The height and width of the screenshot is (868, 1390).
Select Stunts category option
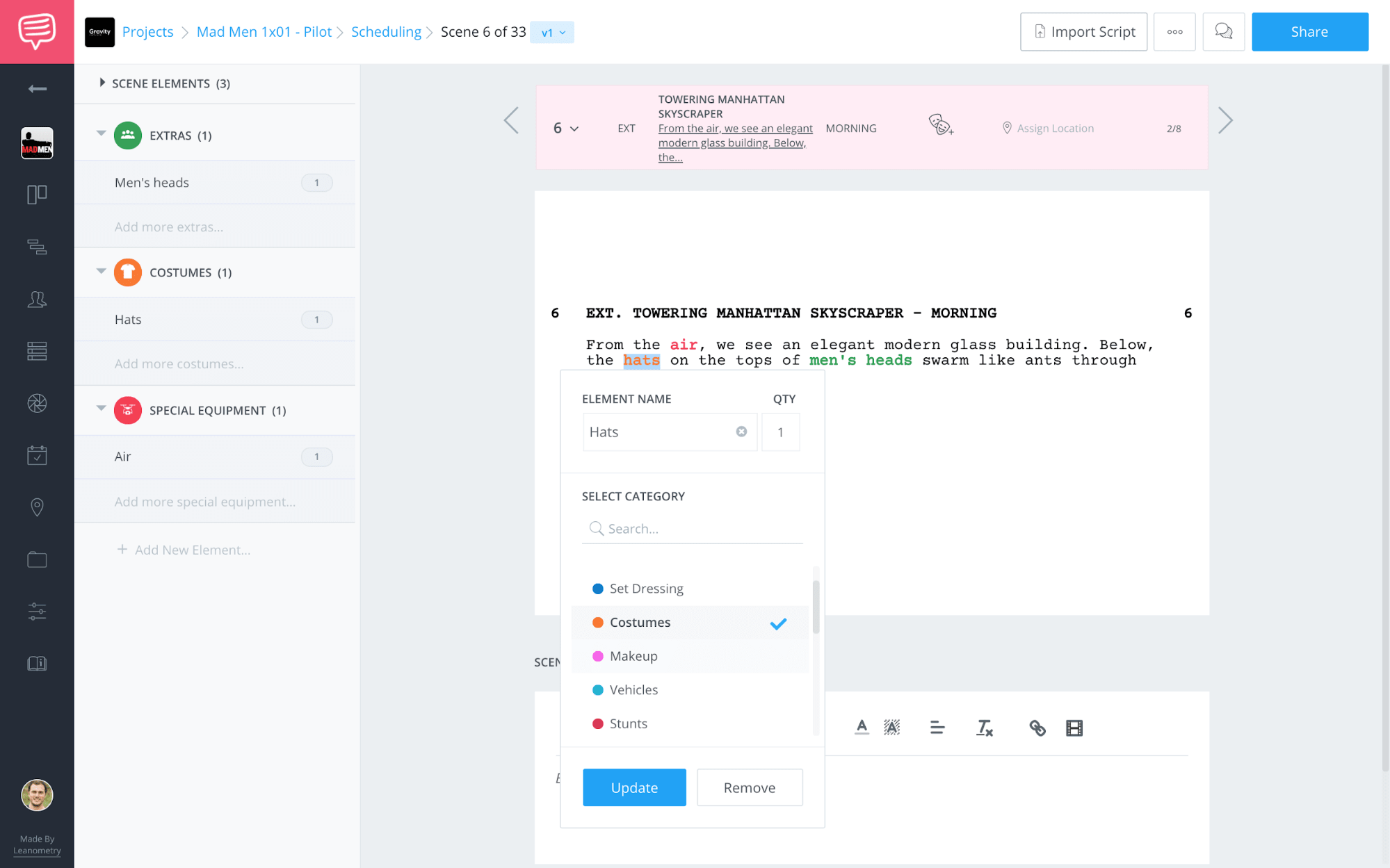coord(628,723)
